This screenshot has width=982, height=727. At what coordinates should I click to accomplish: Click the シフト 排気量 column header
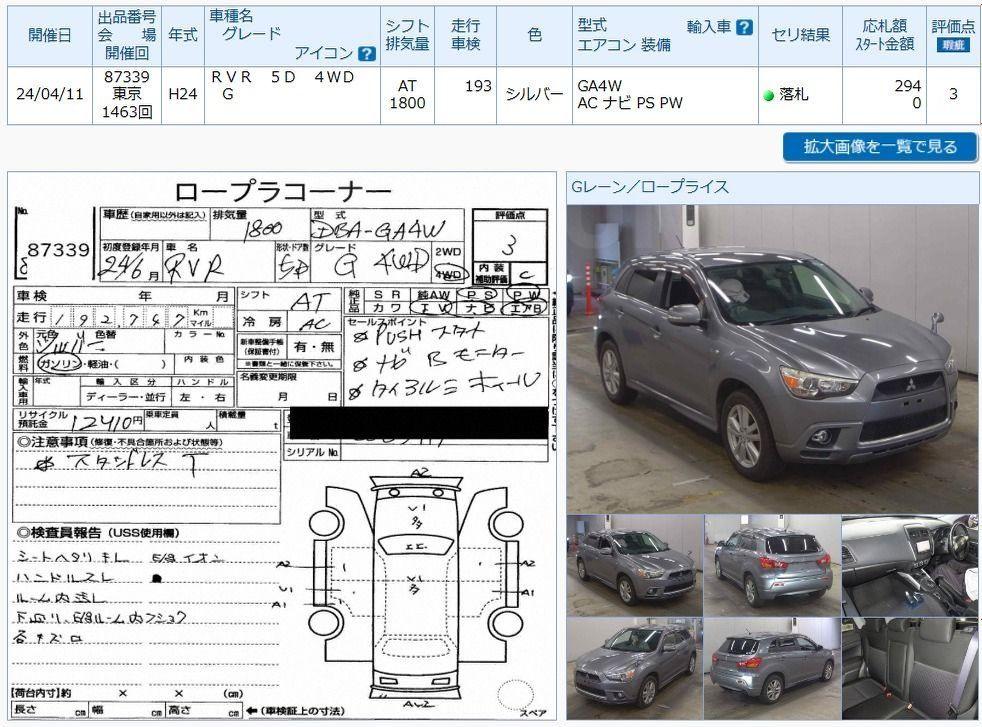coord(407,36)
